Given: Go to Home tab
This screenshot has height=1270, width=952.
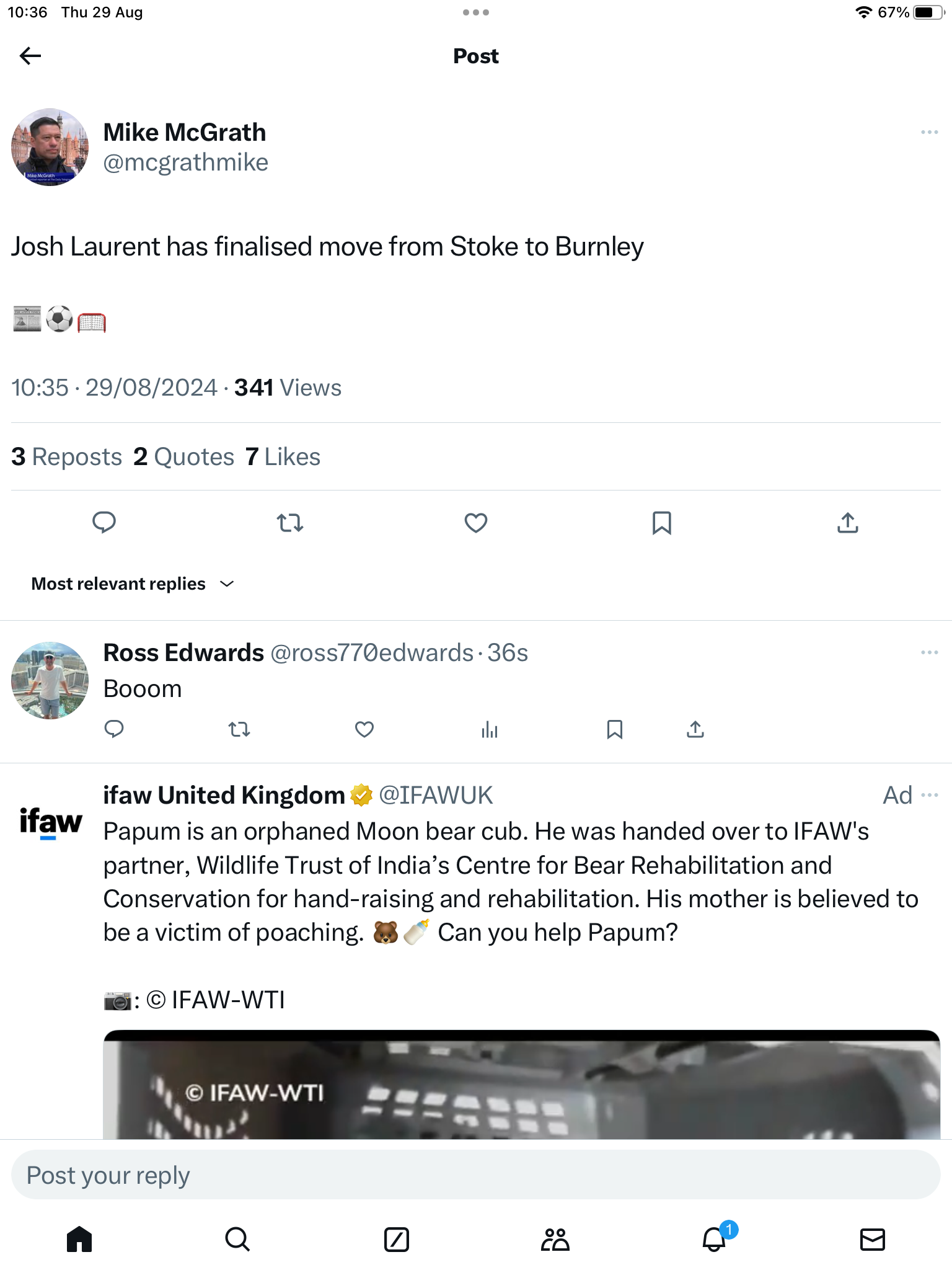Looking at the screenshot, I should [79, 1240].
